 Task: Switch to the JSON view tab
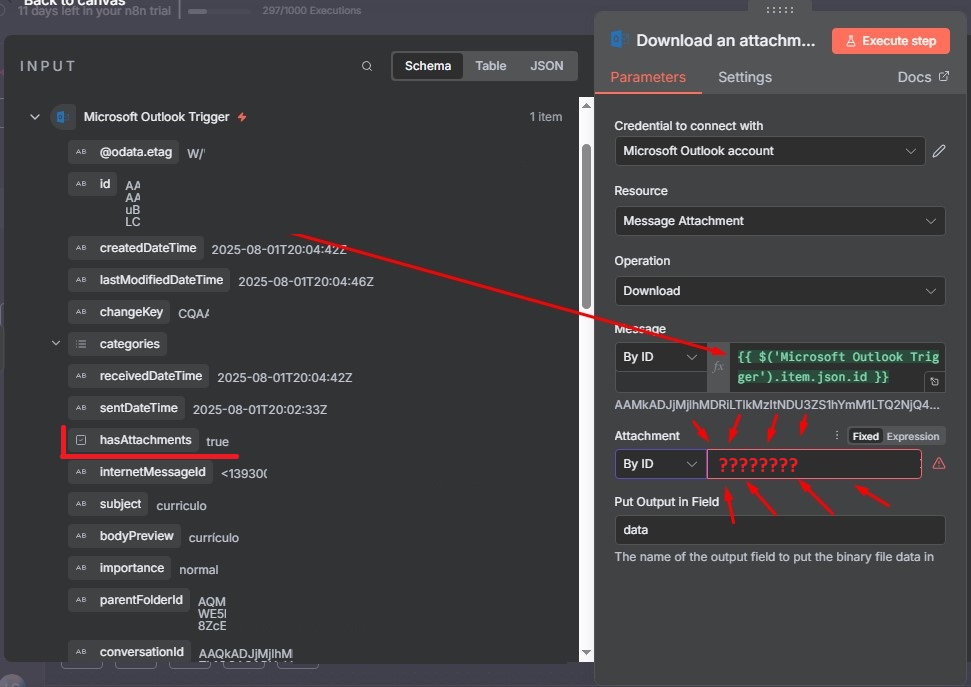coord(547,66)
